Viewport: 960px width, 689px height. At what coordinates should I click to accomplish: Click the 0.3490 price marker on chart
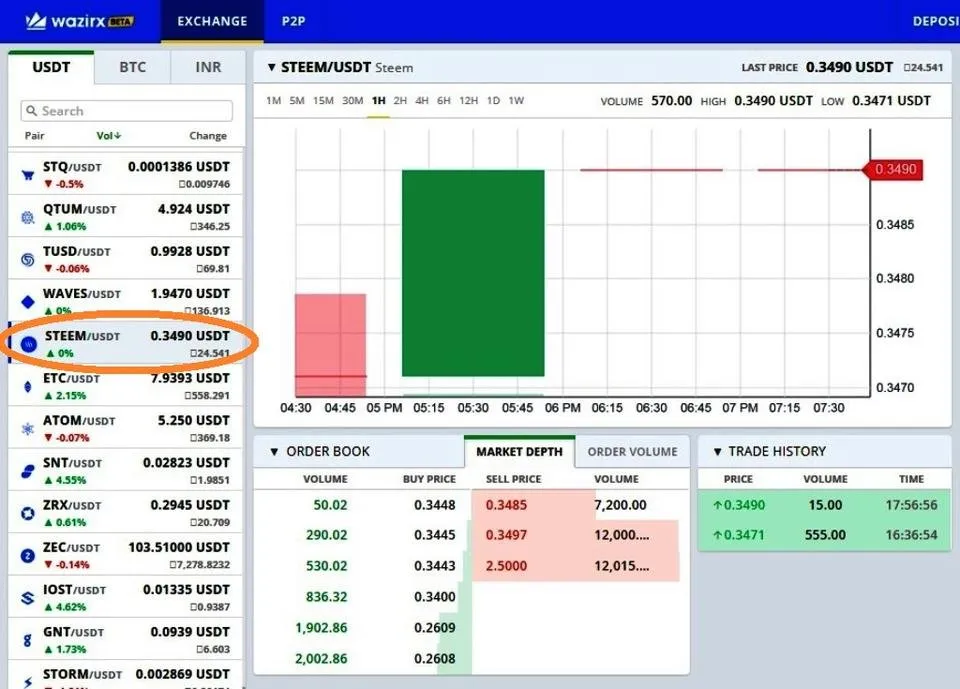click(x=893, y=170)
